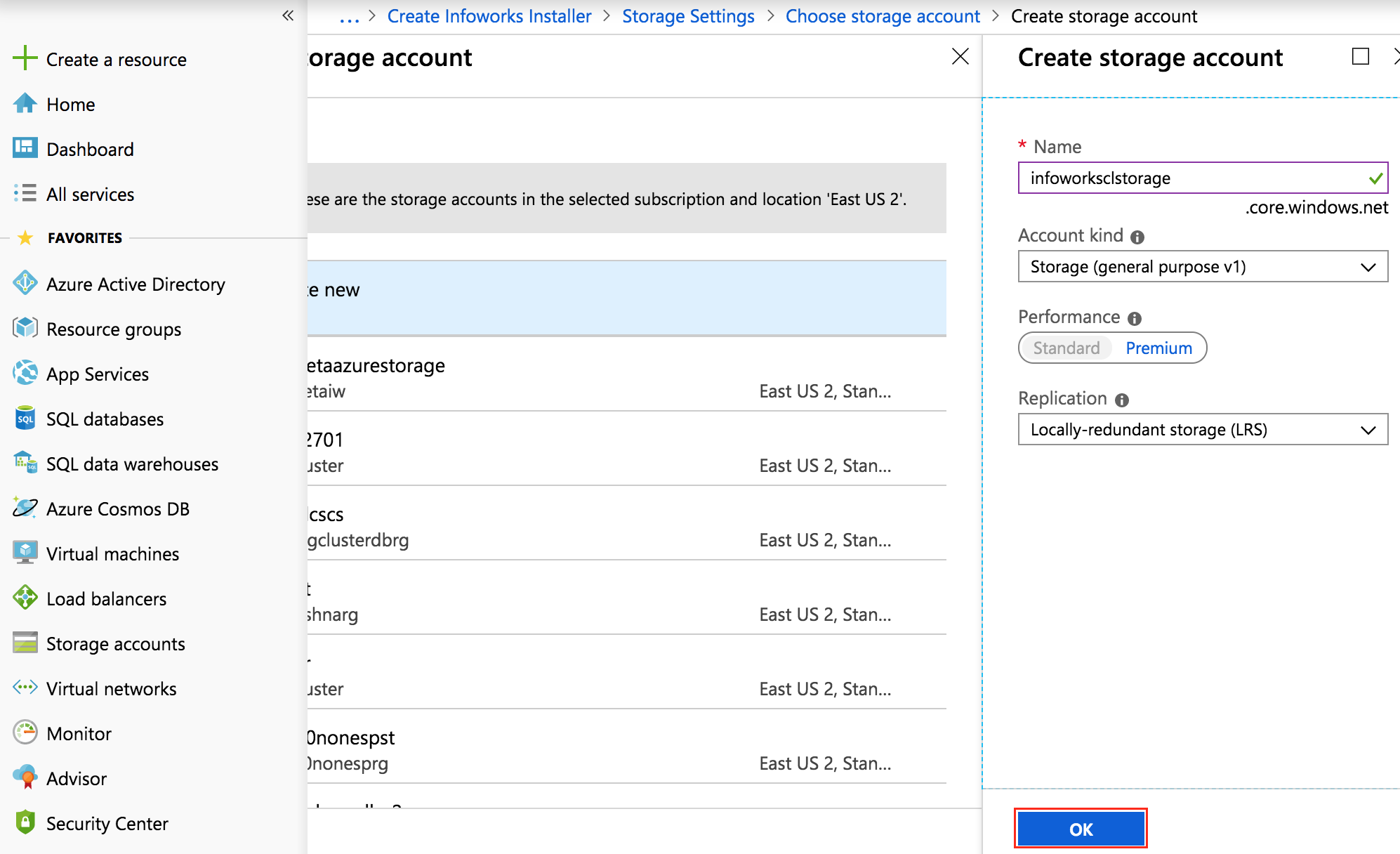Screen dimensions: 1400x854
Task: Maximize the Create storage account blade
Action: (1361, 56)
